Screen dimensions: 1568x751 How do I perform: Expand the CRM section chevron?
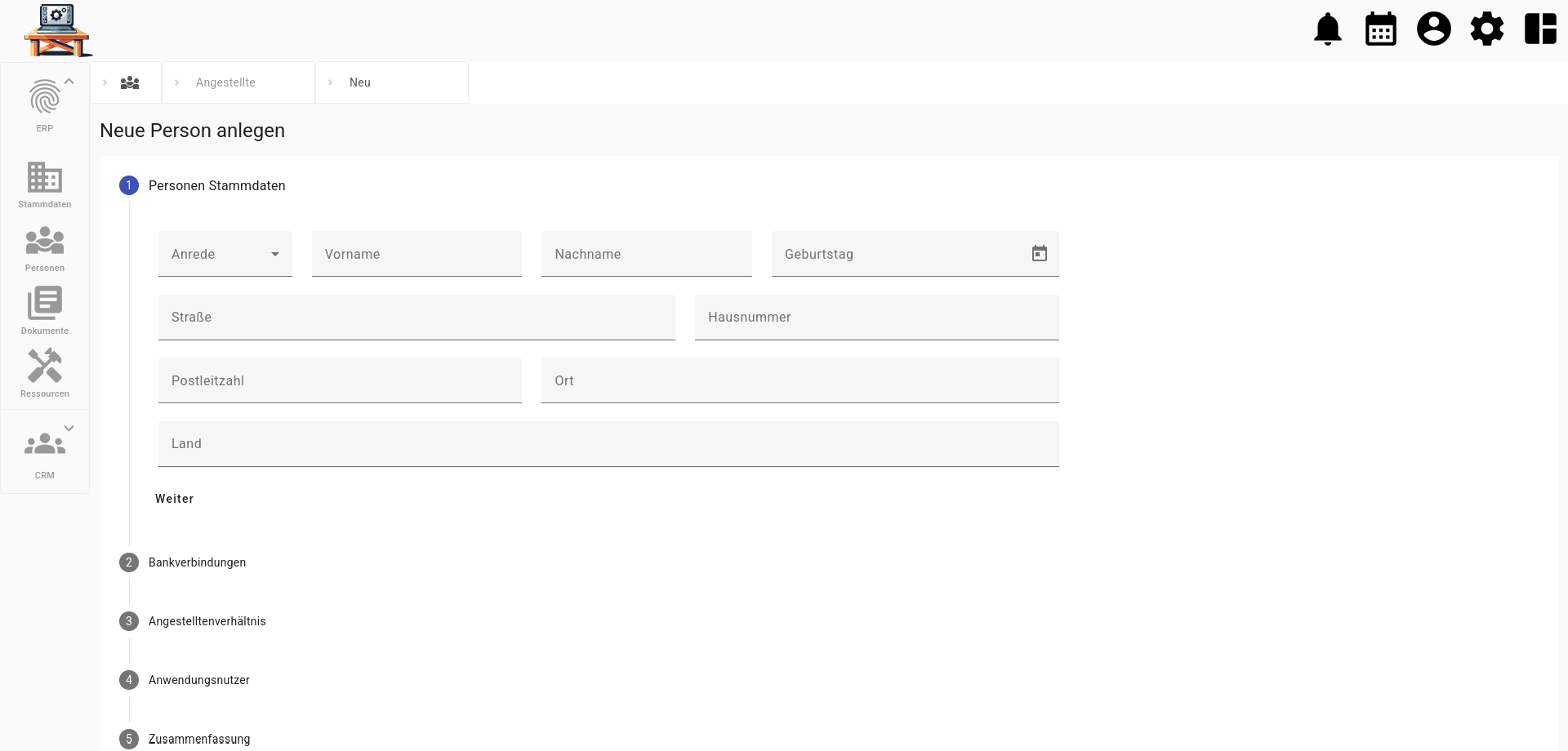(69, 428)
